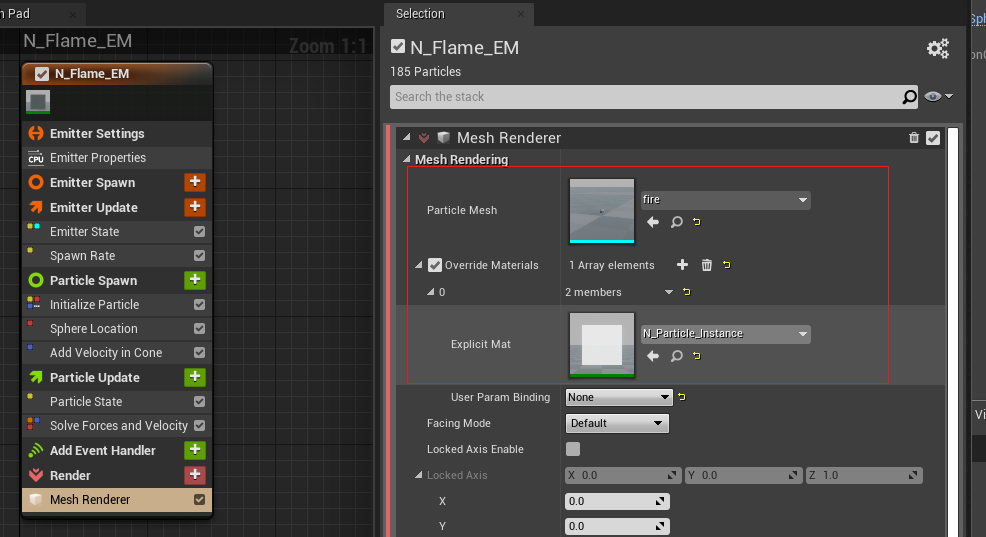Image resolution: width=986 pixels, height=537 pixels.
Task: Delete the Mesh Renderer with trash icon
Action: point(914,138)
